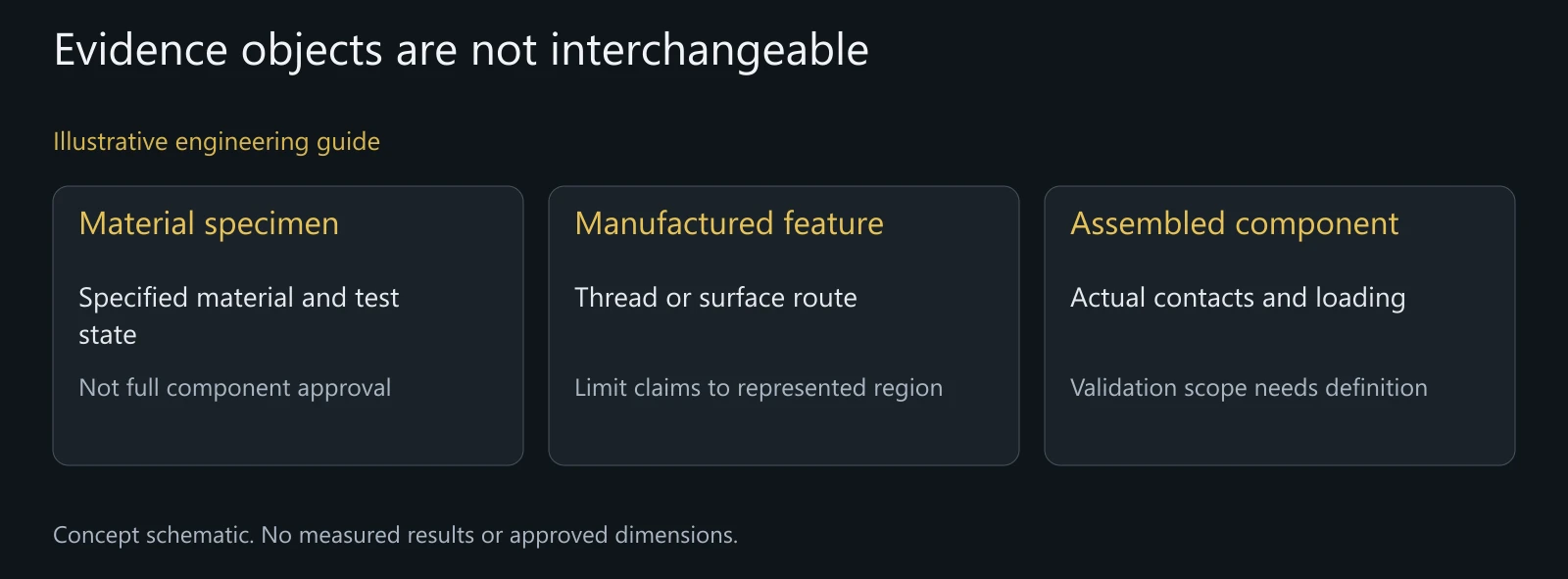The width and height of the screenshot is (1568, 579).
Task: Click empty area of Assembled component card
Action: [x=1280, y=434]
